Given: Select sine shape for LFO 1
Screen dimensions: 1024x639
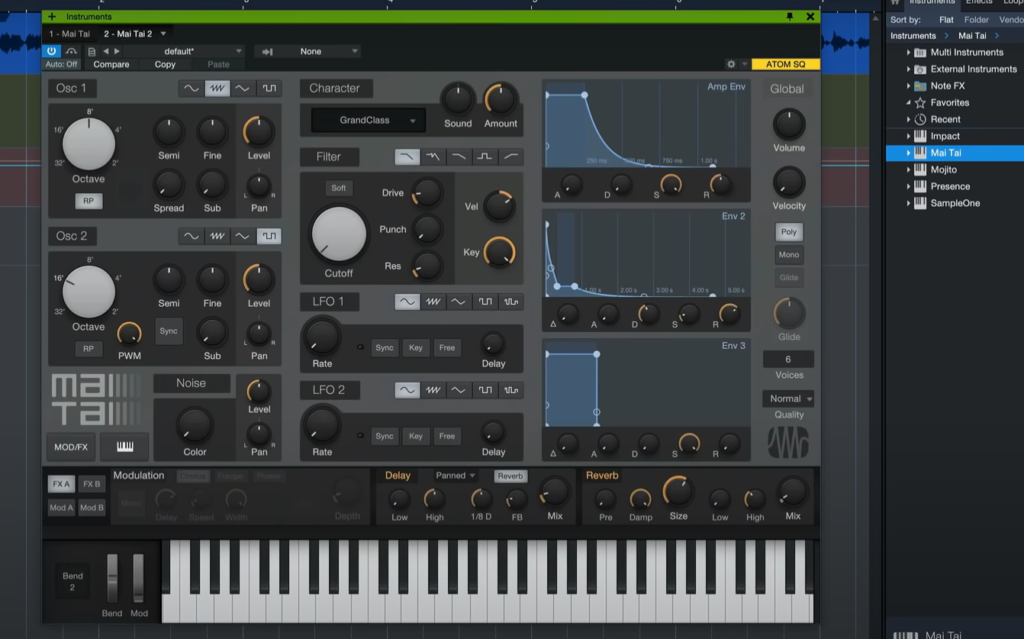Looking at the screenshot, I should coord(407,301).
